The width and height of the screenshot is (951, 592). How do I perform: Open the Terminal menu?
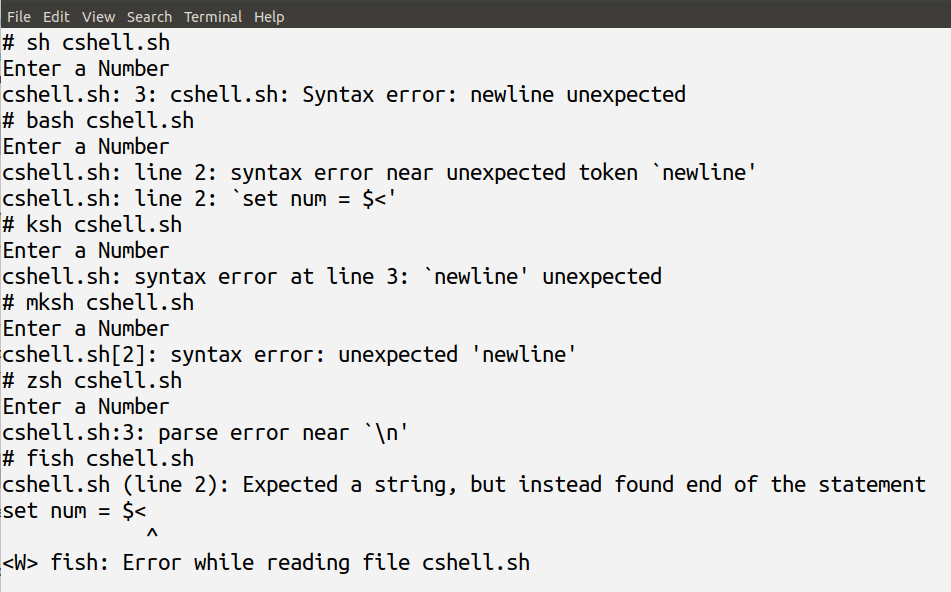[x=211, y=16]
